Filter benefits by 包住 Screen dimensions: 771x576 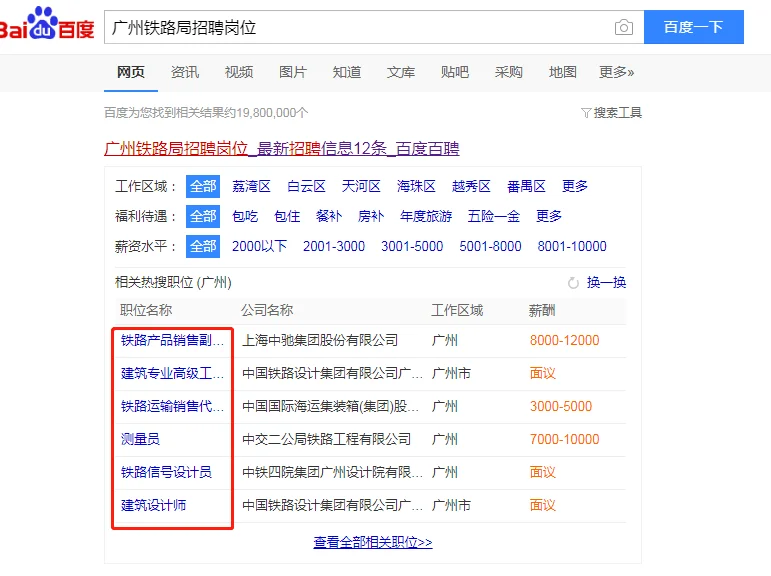point(287,216)
